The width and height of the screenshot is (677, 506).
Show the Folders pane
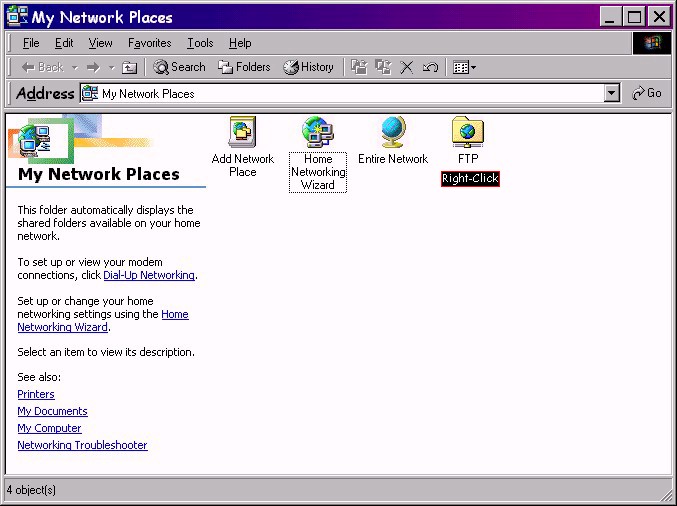point(244,67)
